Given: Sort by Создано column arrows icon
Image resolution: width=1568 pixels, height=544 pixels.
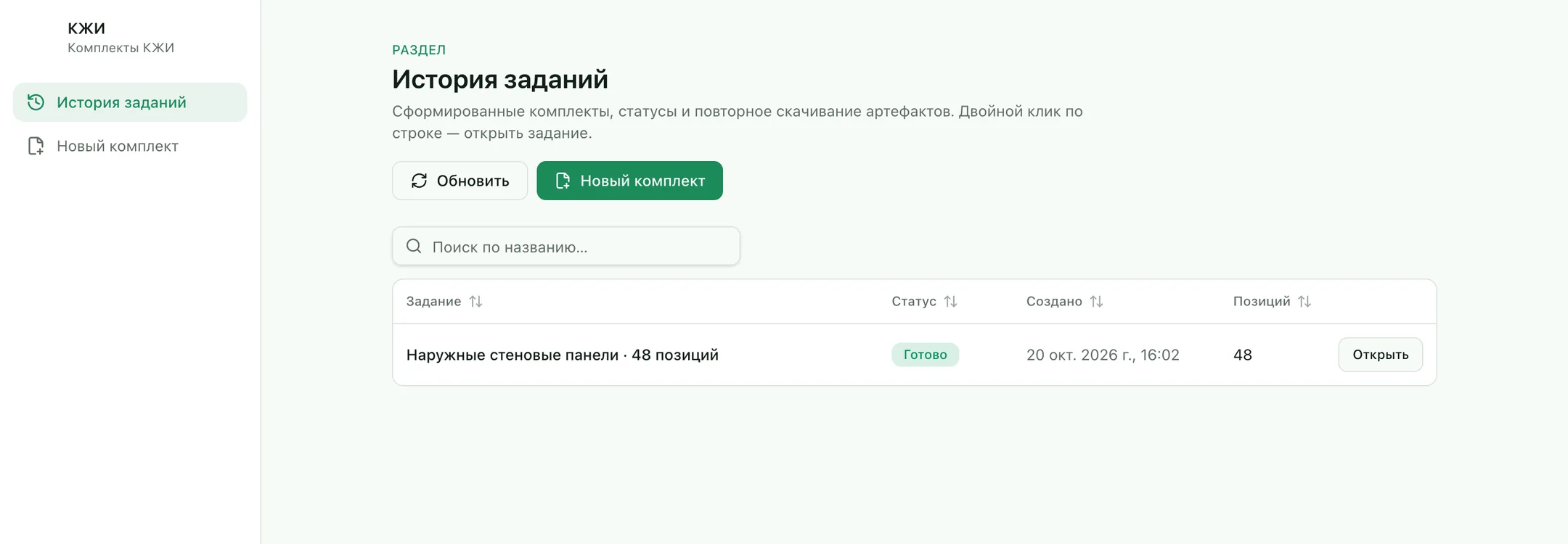Looking at the screenshot, I should point(1096,301).
